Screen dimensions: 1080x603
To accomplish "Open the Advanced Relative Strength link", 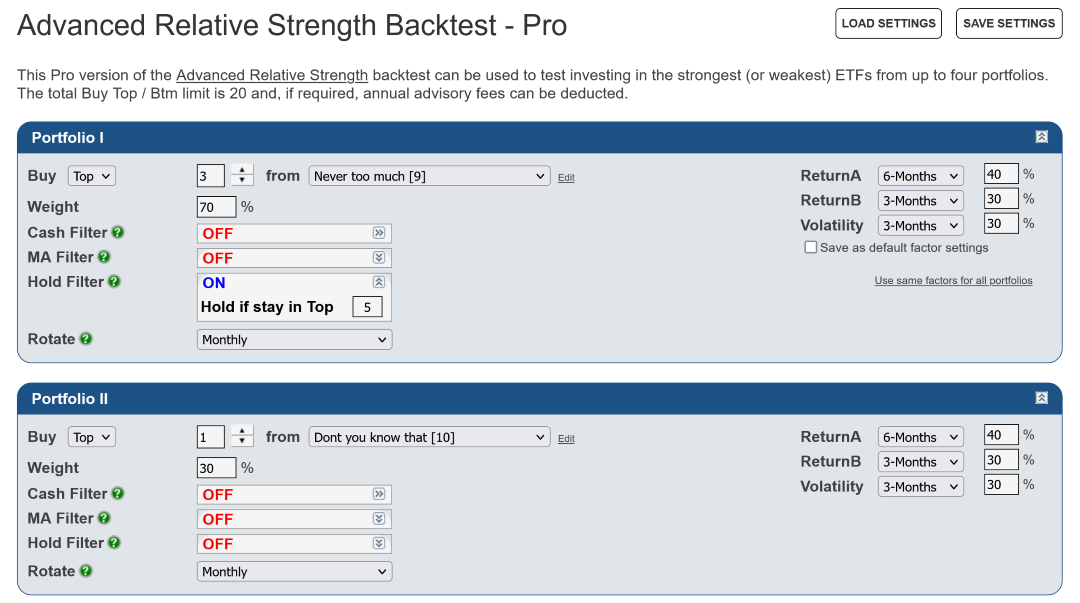I will click(272, 75).
